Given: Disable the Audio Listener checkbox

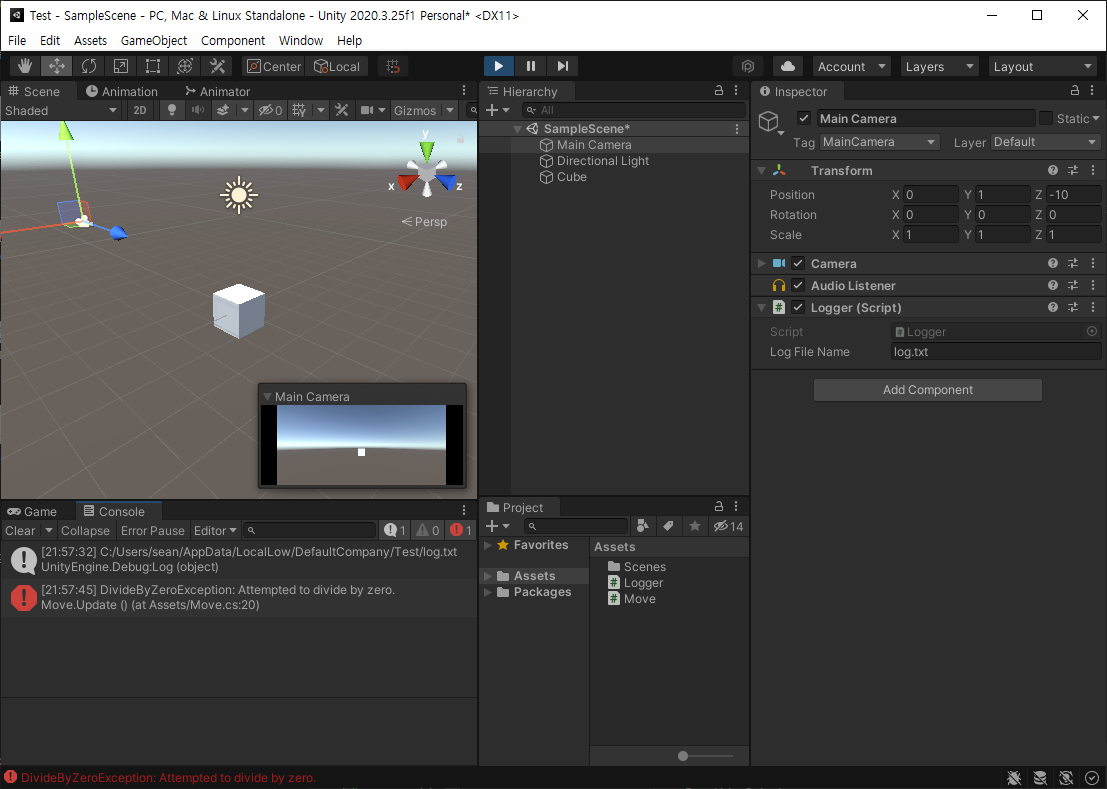Looking at the screenshot, I should pos(798,285).
